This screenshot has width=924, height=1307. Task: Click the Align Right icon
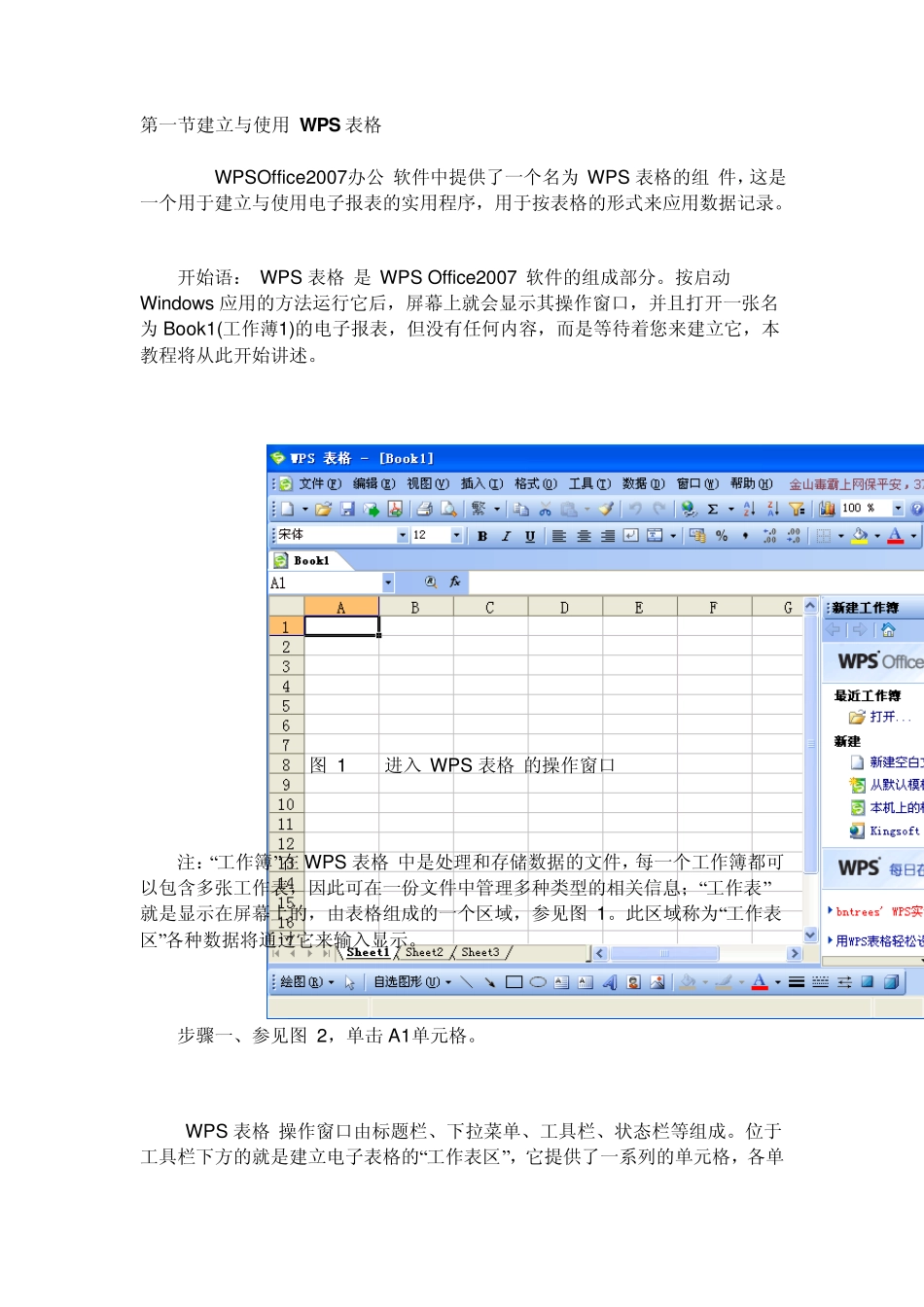click(x=607, y=536)
